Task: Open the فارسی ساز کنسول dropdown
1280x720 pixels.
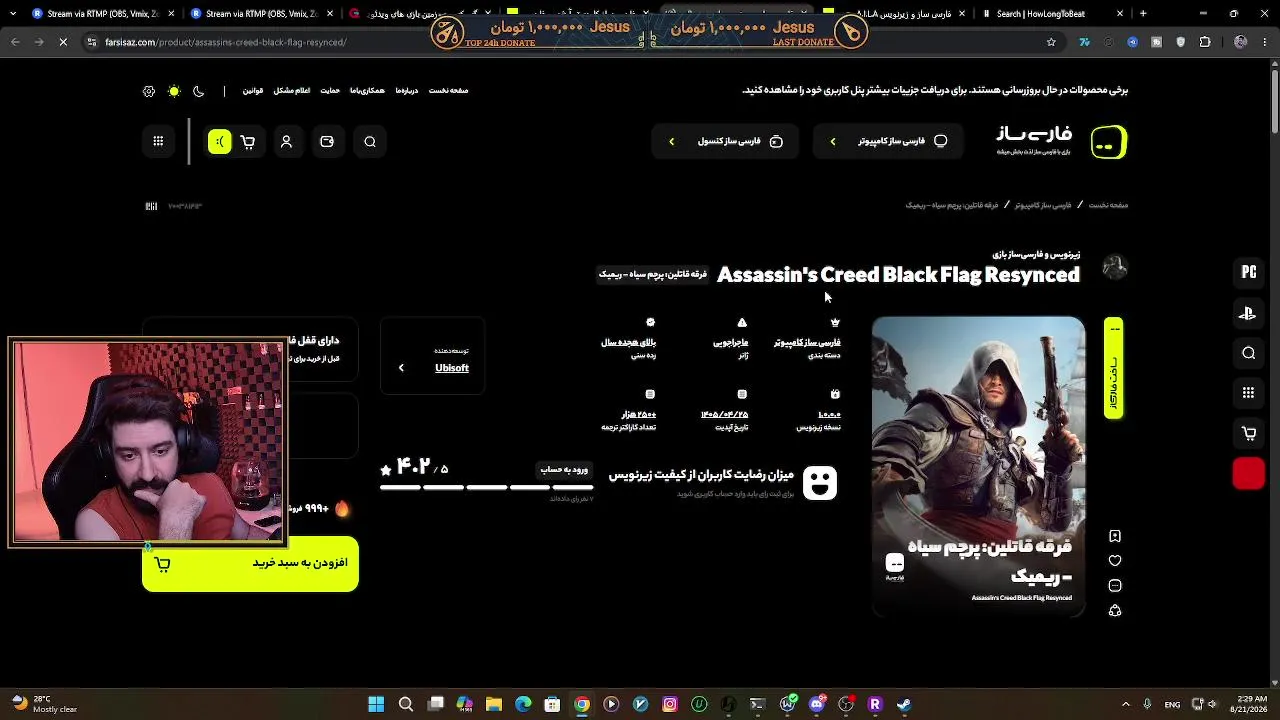Action: (727, 142)
